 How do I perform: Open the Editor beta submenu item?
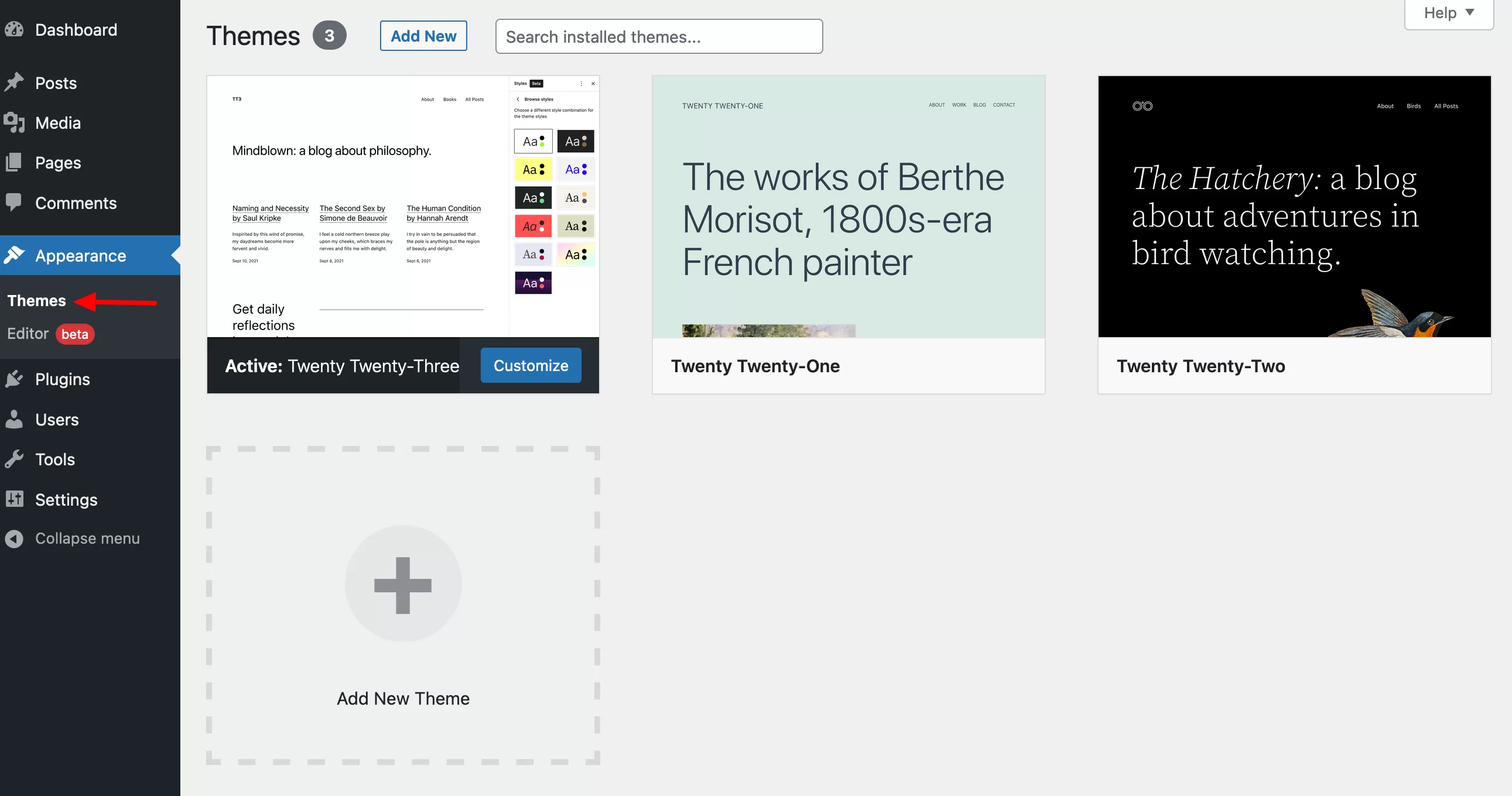click(50, 333)
